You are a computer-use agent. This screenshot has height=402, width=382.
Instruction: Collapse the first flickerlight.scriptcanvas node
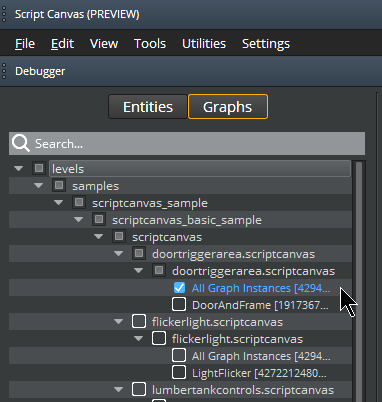(119, 321)
